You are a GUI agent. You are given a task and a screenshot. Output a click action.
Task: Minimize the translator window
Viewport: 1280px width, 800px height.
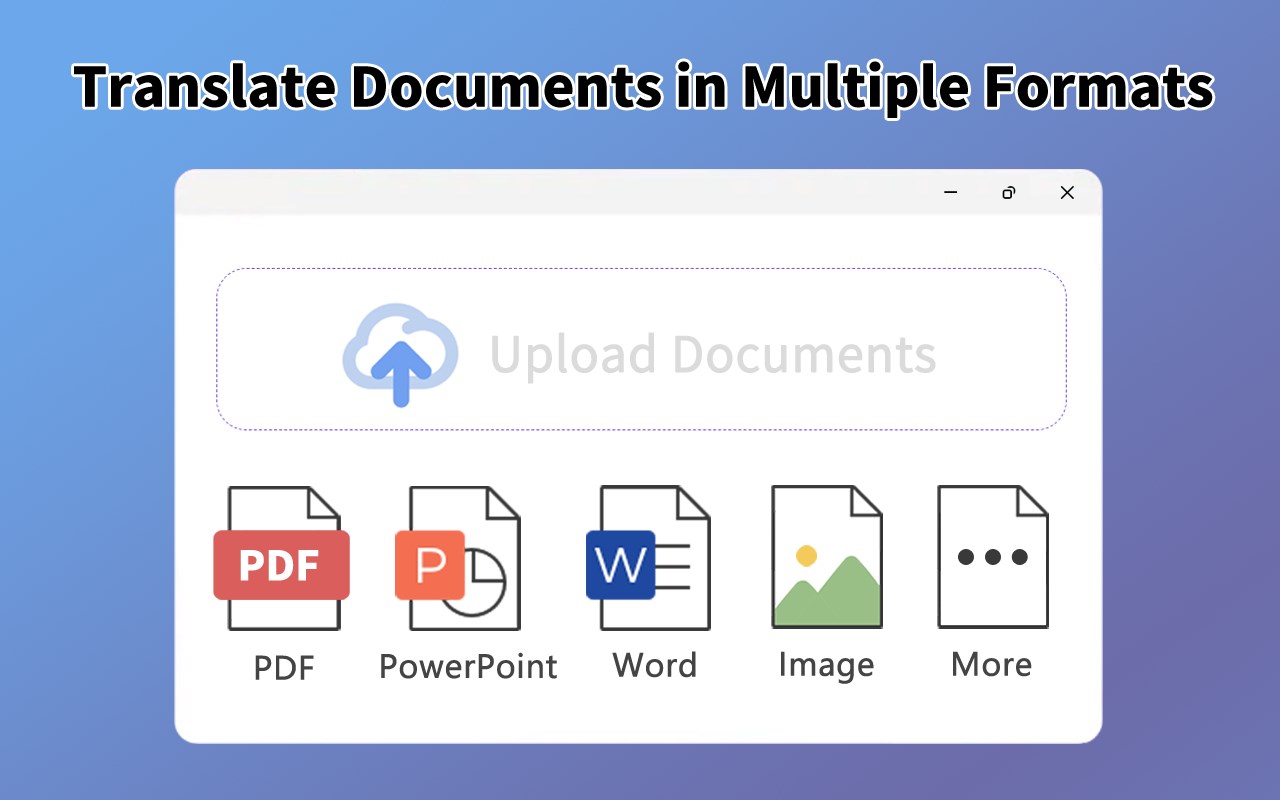coord(951,192)
